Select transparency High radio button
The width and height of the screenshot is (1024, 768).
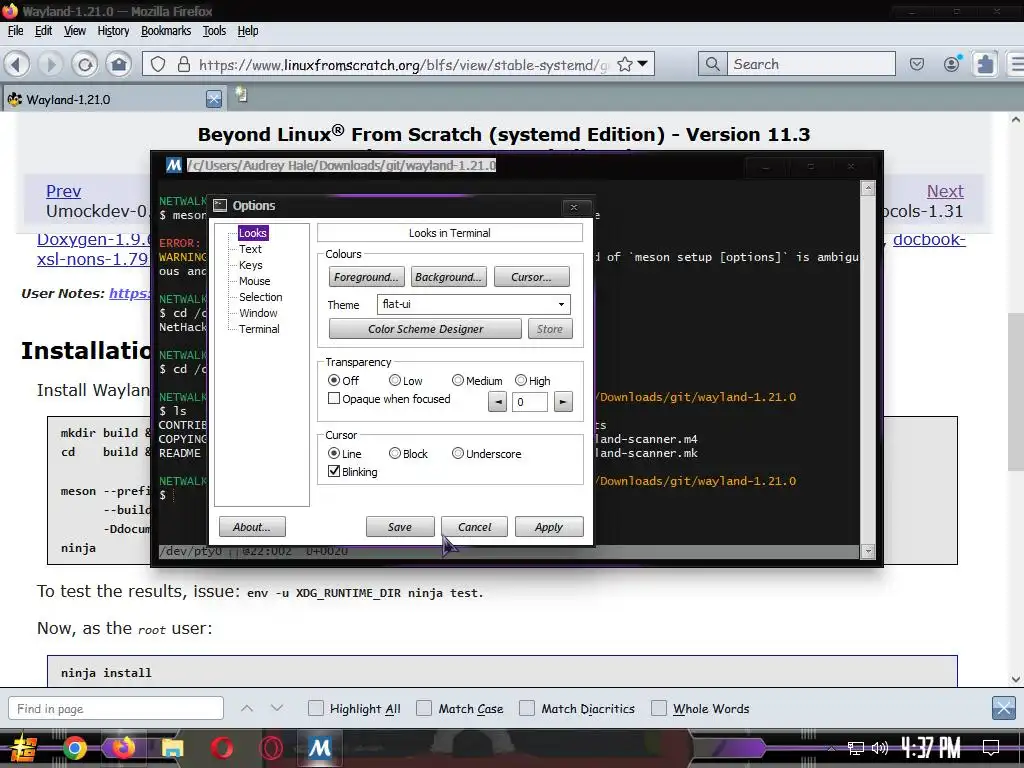(x=520, y=380)
